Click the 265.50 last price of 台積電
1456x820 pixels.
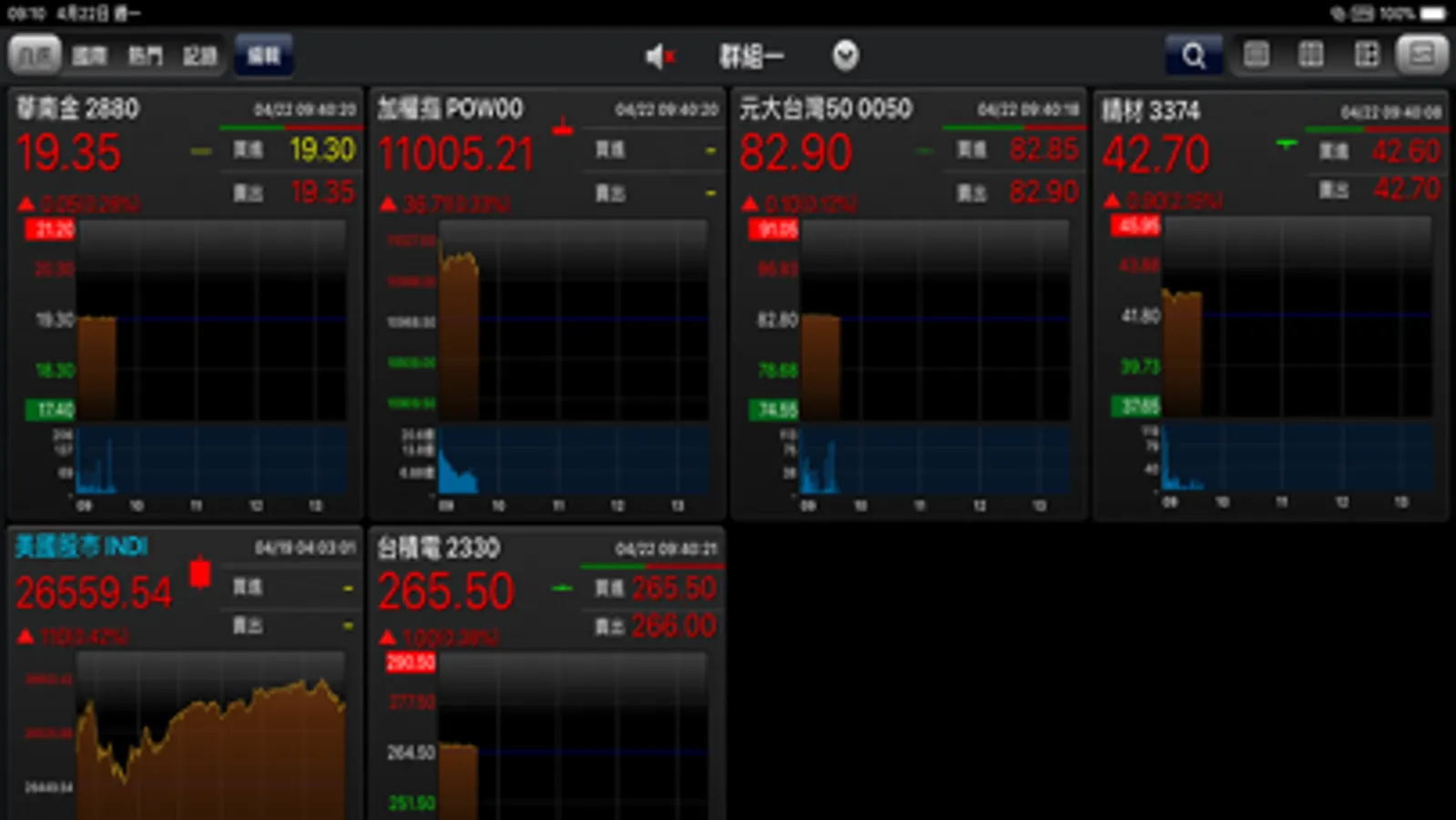coord(446,591)
